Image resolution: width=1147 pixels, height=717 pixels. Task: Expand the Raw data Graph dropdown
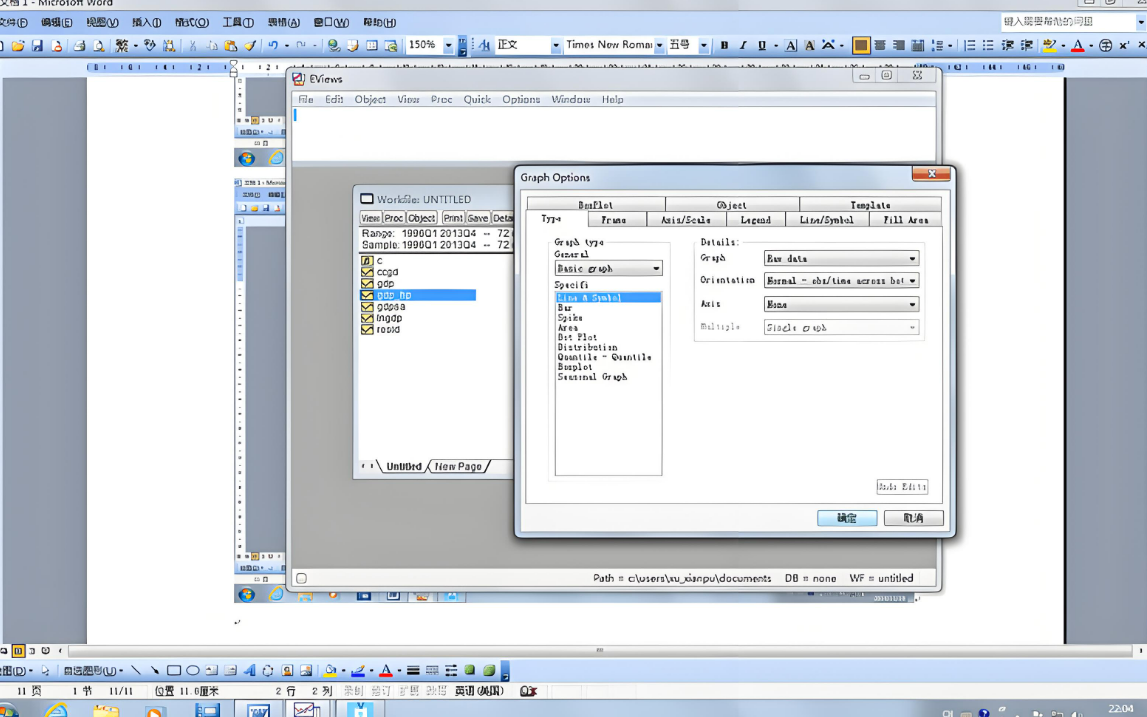[912, 258]
